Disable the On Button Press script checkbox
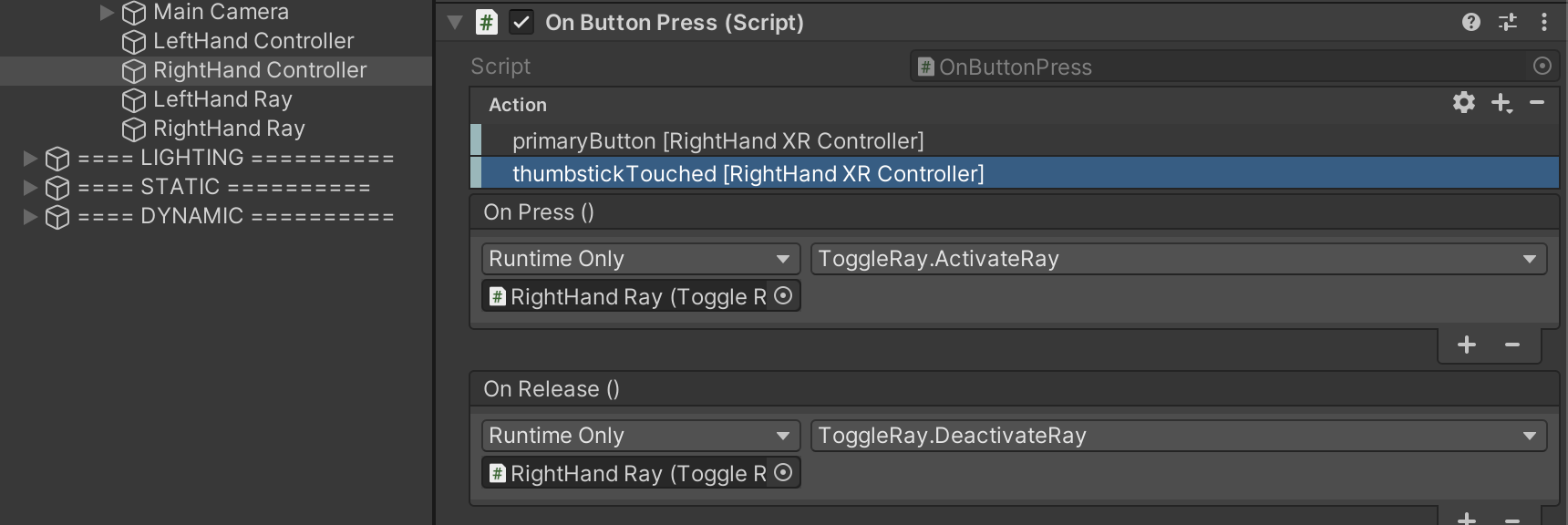Screen dimensions: 1568x525 click(x=521, y=22)
